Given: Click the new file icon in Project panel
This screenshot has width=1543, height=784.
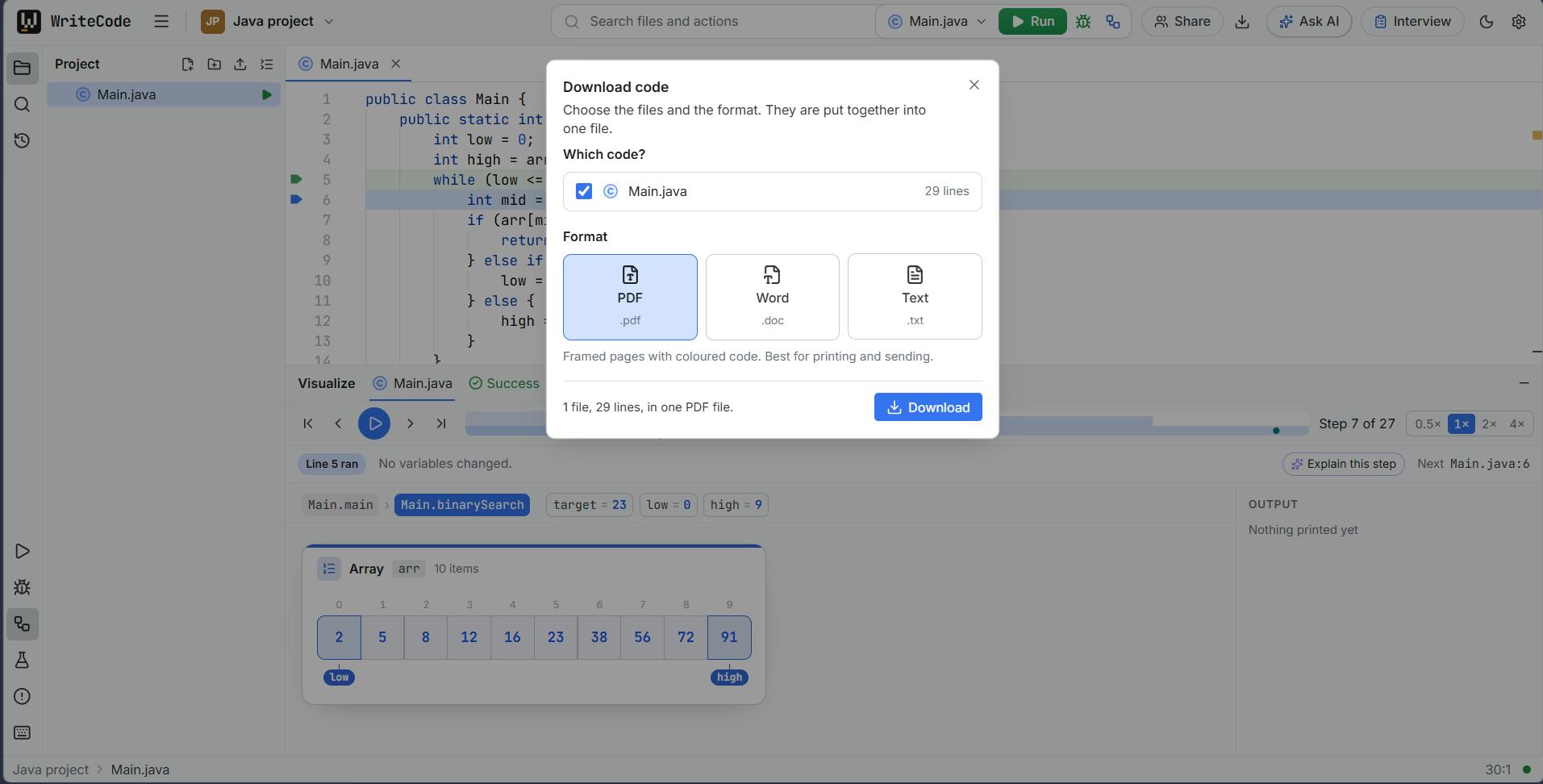Looking at the screenshot, I should 187,65.
